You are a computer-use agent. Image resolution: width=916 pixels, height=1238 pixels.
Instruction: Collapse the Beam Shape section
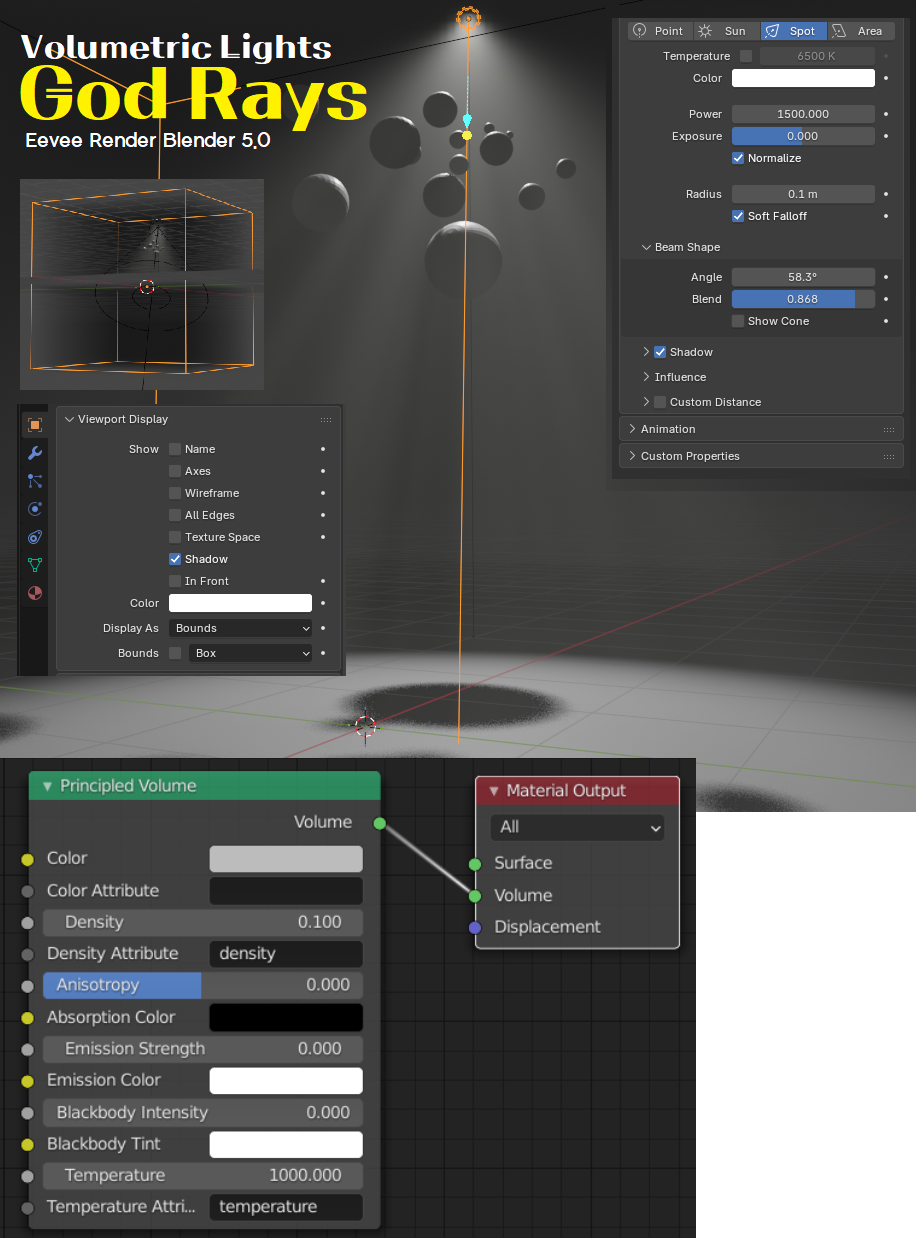coord(646,247)
